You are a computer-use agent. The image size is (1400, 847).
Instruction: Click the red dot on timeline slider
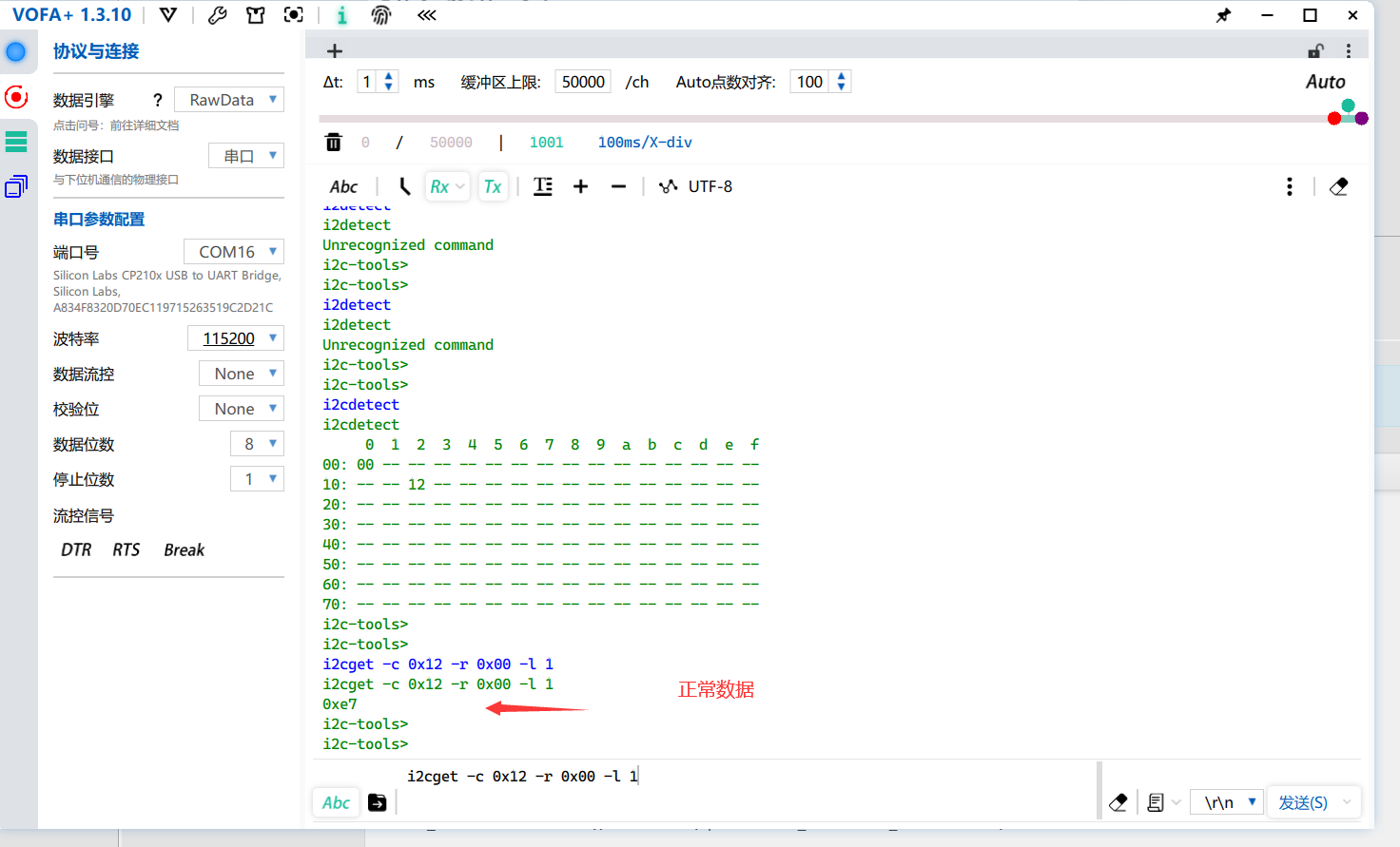1334,118
